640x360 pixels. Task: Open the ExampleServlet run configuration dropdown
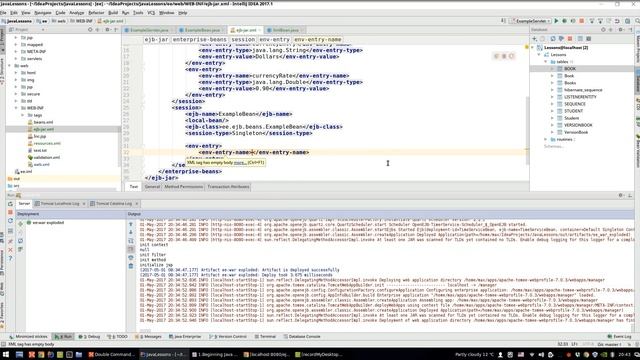click(x=530, y=21)
